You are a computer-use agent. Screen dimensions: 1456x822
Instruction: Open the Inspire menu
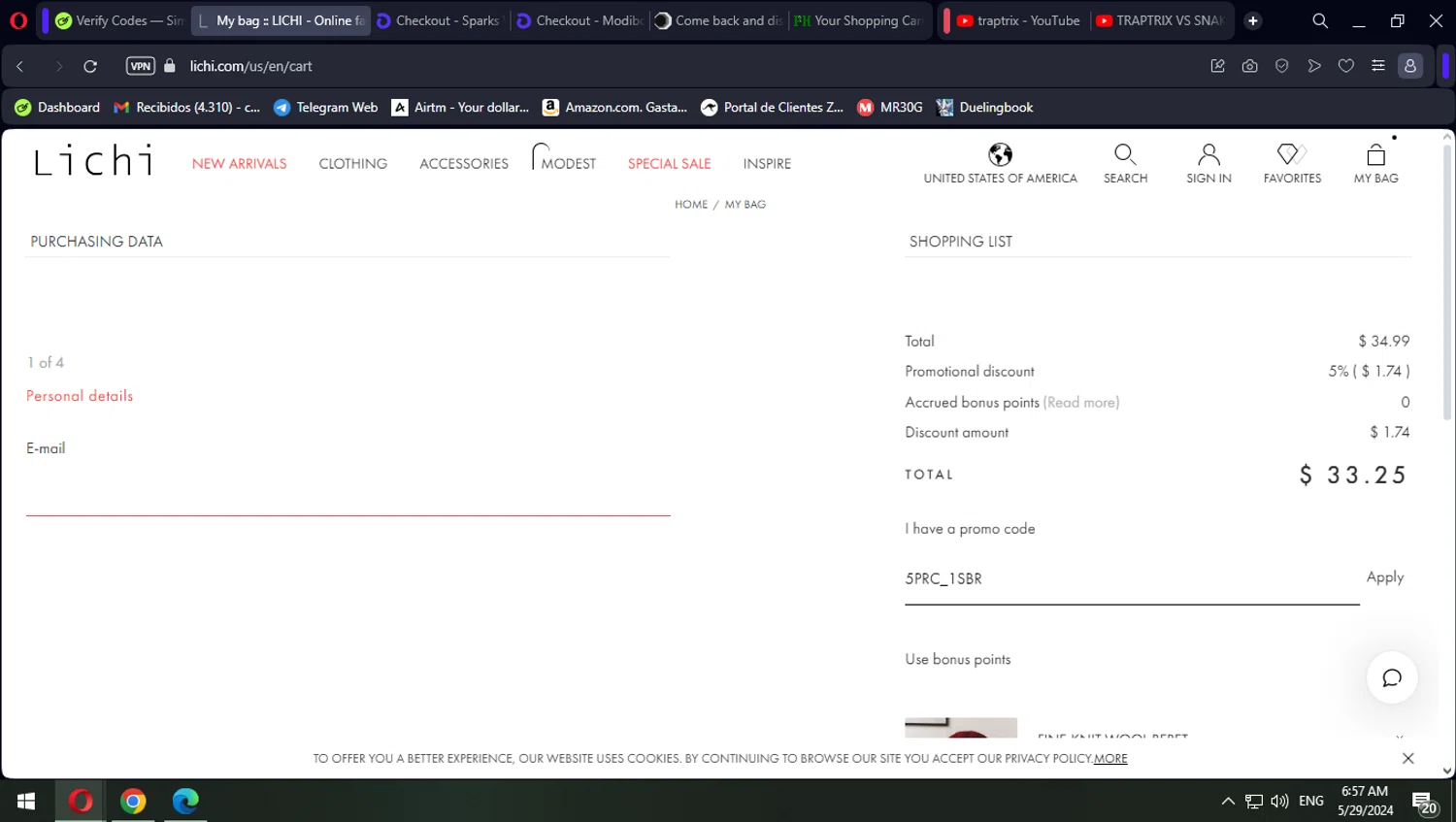[767, 164]
